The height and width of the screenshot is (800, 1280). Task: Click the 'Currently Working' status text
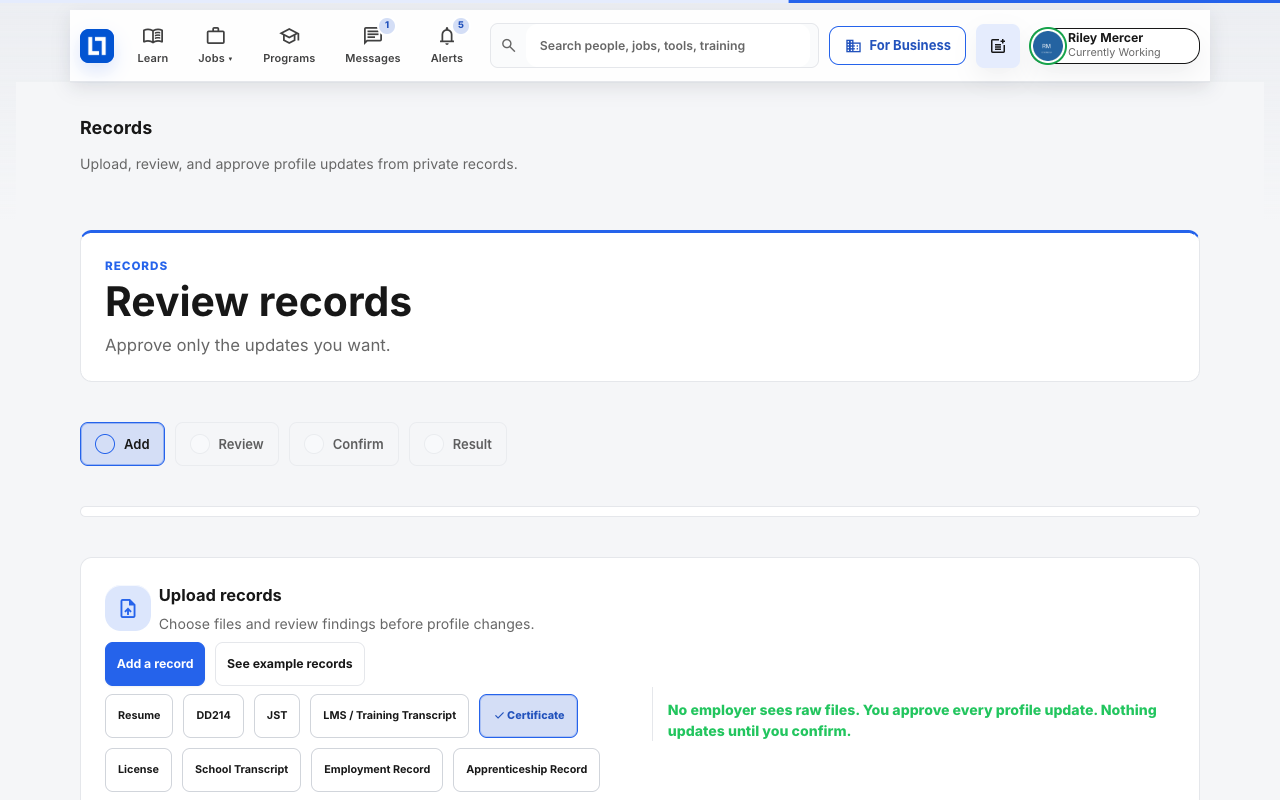[x=1114, y=53]
